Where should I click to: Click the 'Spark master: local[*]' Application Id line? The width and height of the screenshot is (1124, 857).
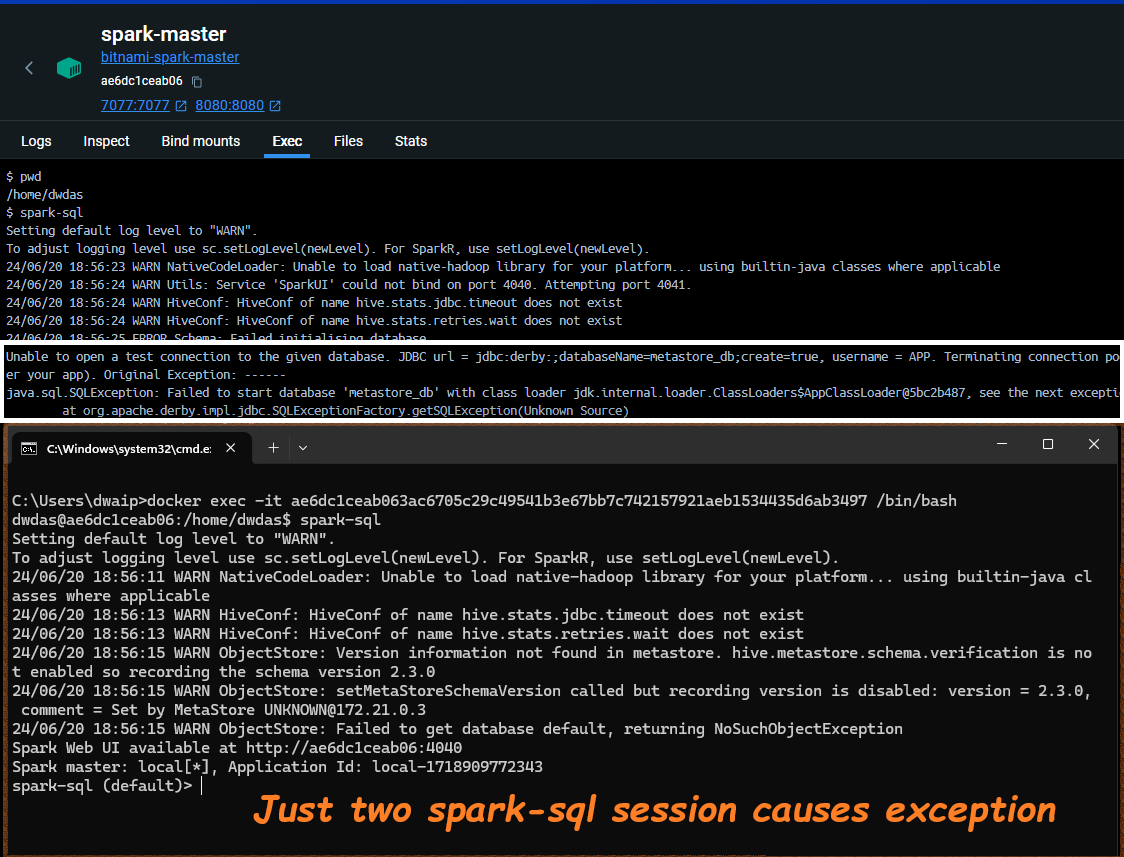tap(277, 767)
